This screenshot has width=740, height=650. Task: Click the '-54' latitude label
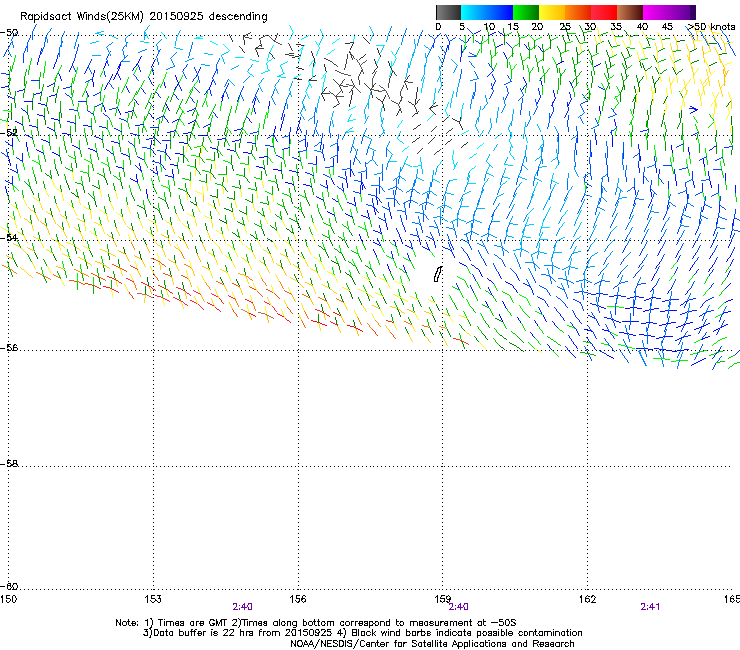[x=9, y=237]
